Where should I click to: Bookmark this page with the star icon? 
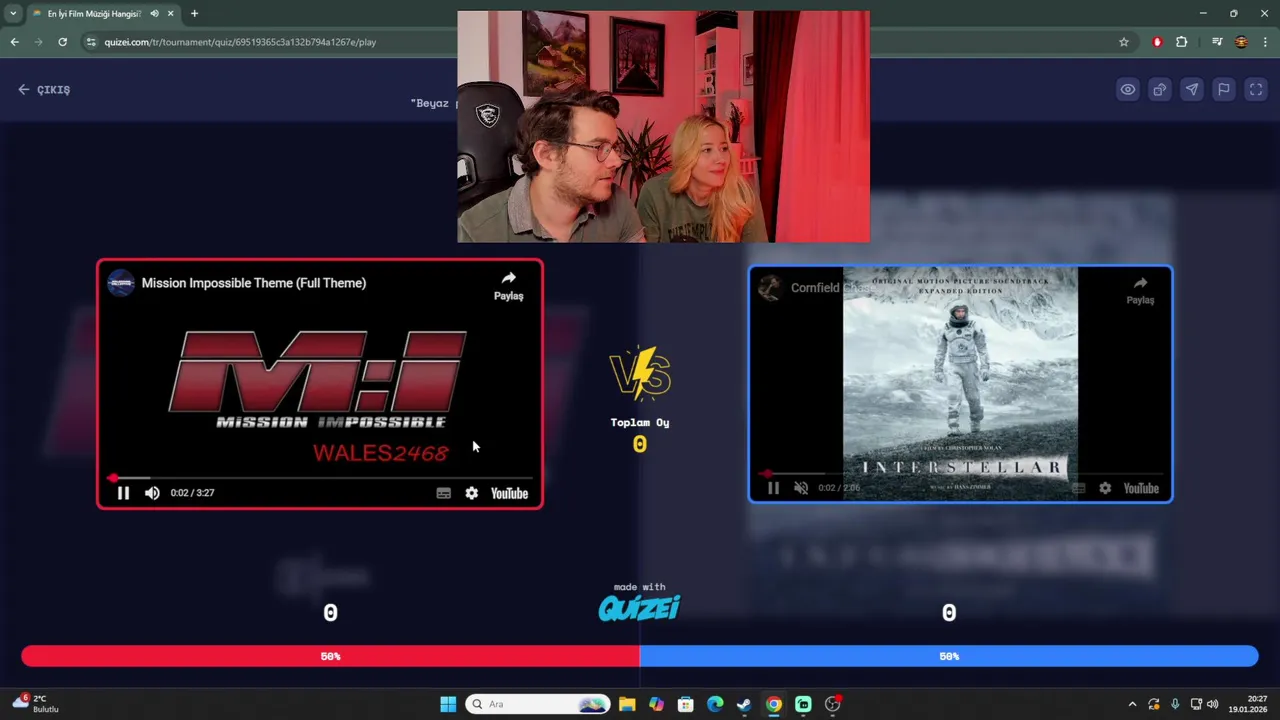click(x=1124, y=42)
